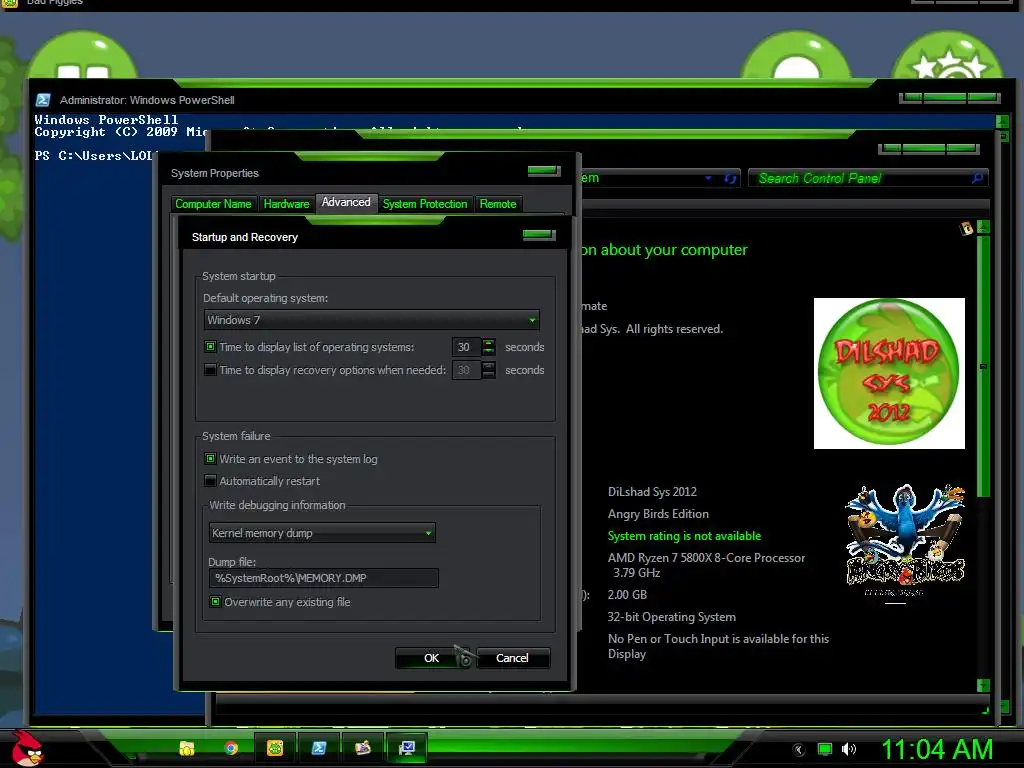This screenshot has height=768, width=1024.
Task: Refresh the Control Panel address bar
Action: click(x=730, y=178)
